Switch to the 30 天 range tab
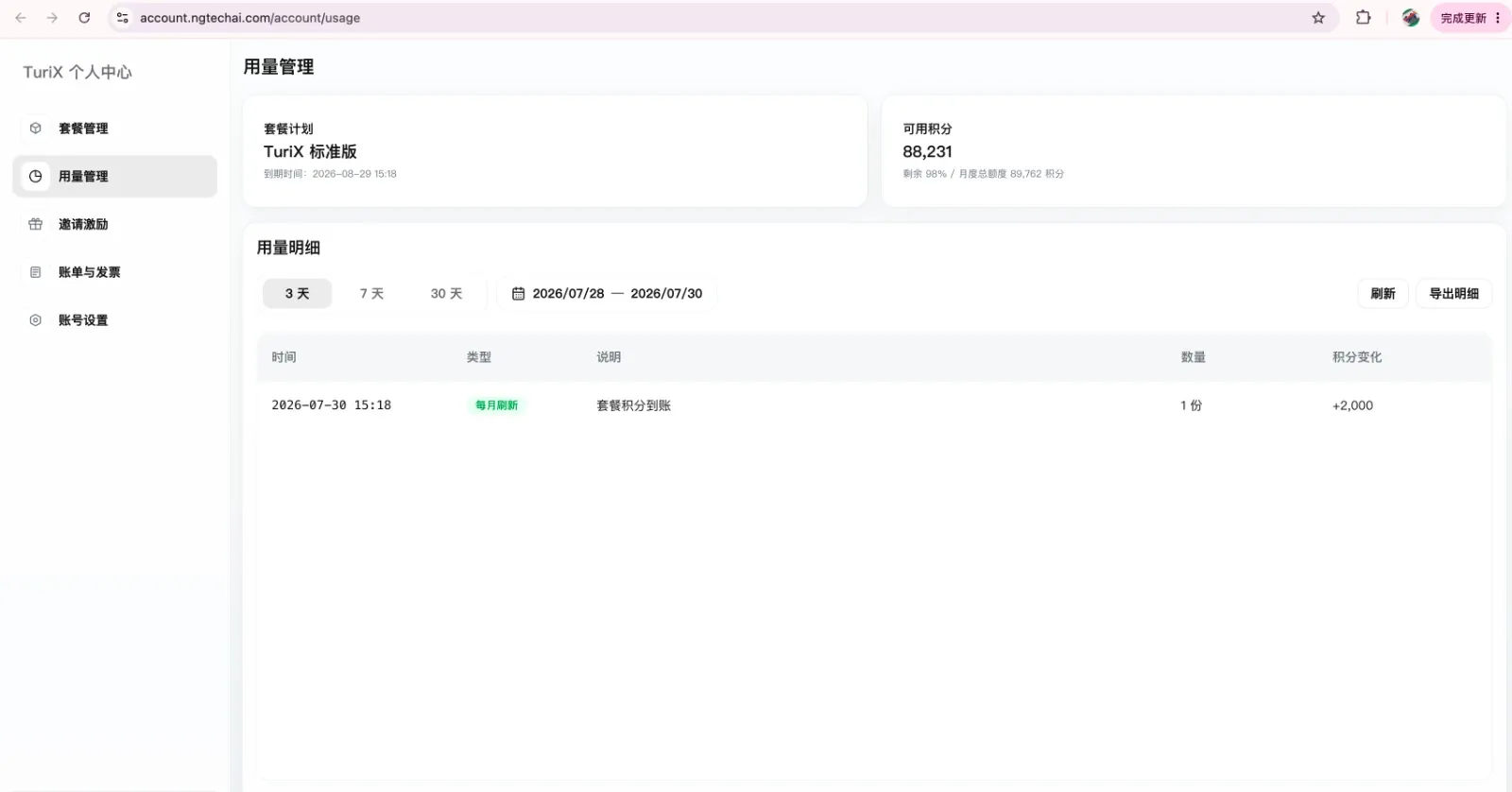Screen dimensions: 1512x792 point(446,294)
